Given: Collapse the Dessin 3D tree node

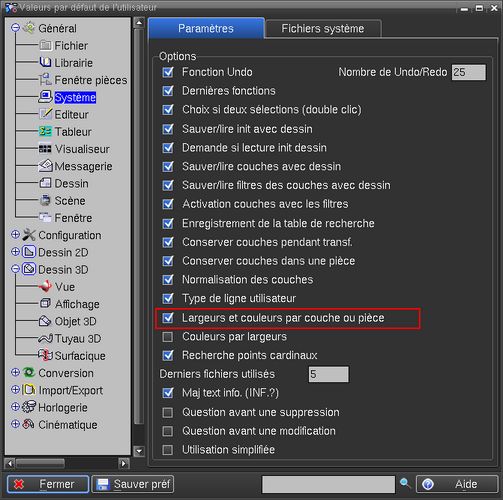Looking at the screenshot, I should coord(15,269).
